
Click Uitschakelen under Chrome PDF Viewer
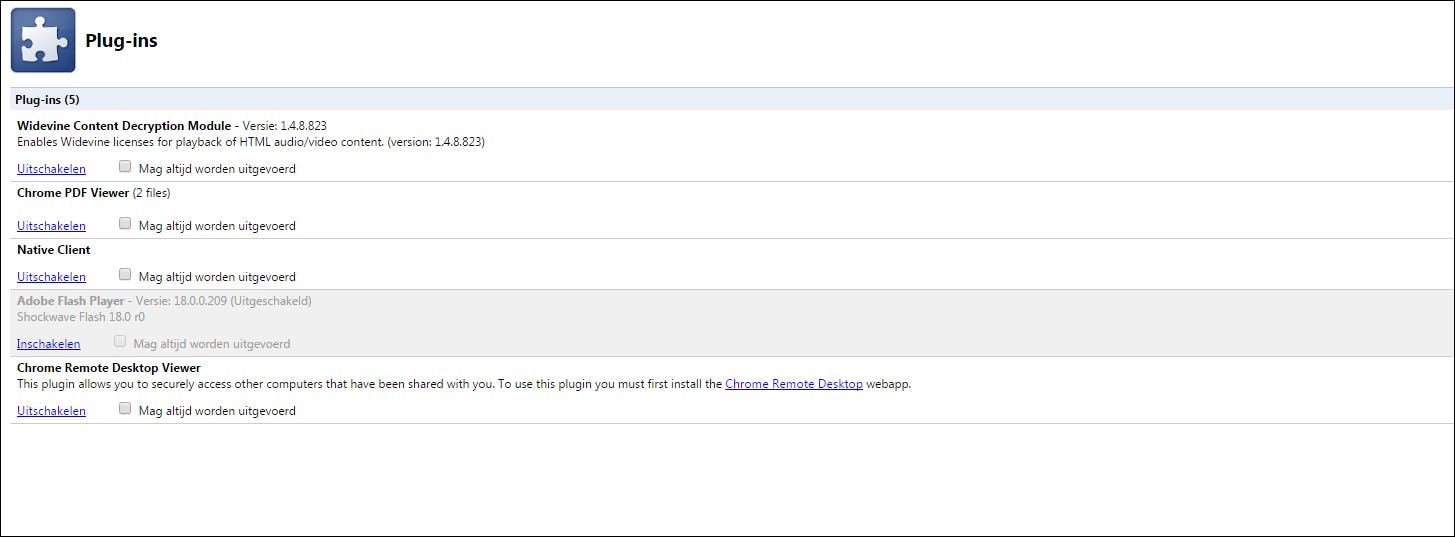click(51, 226)
